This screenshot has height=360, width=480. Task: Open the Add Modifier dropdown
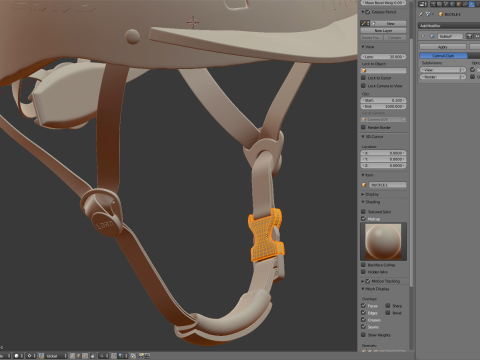pyautogui.click(x=449, y=26)
